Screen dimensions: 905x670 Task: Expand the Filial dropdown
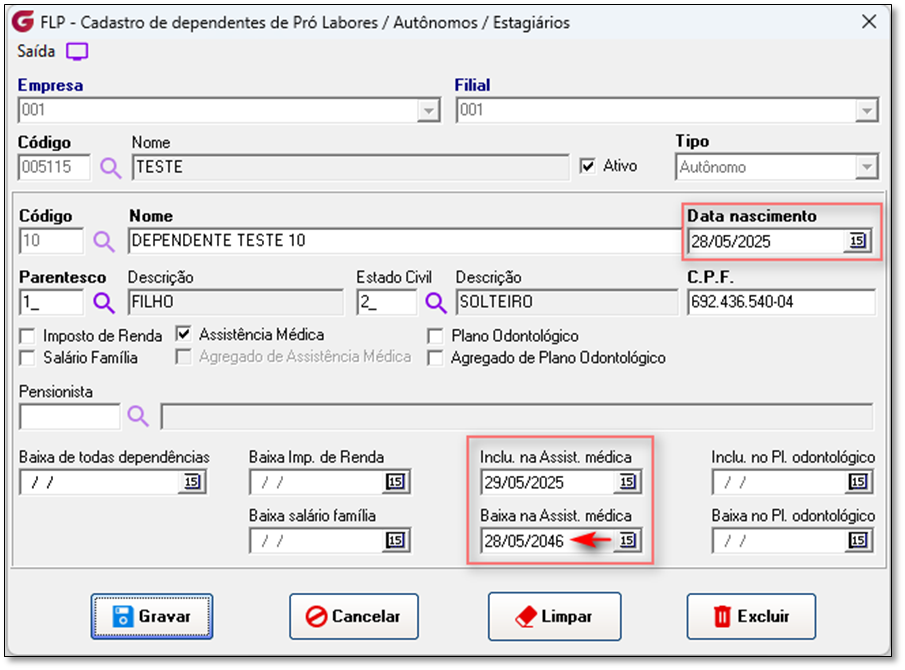click(x=866, y=110)
